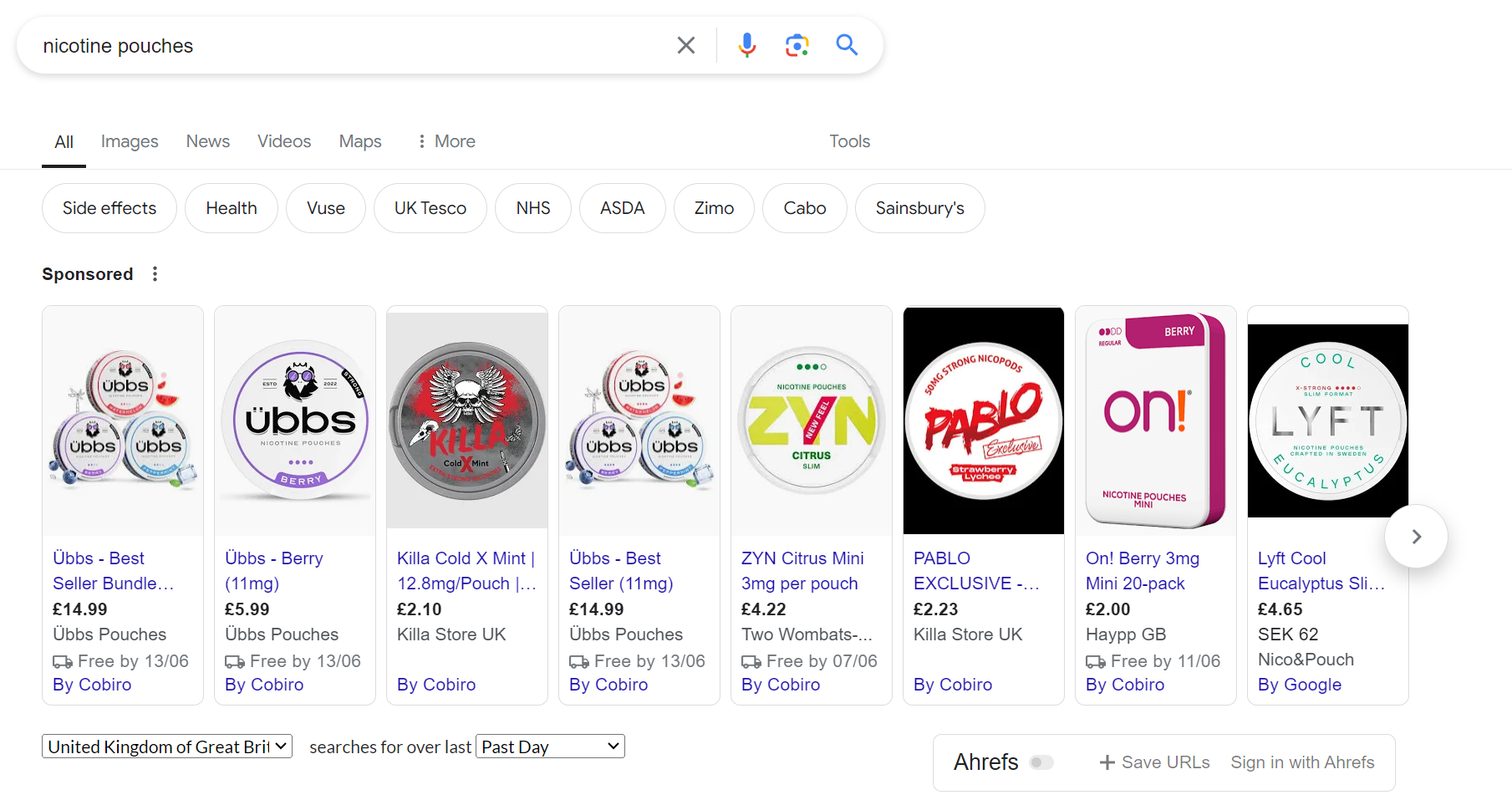
Task: Select the Side effects filter chip
Action: [109, 208]
